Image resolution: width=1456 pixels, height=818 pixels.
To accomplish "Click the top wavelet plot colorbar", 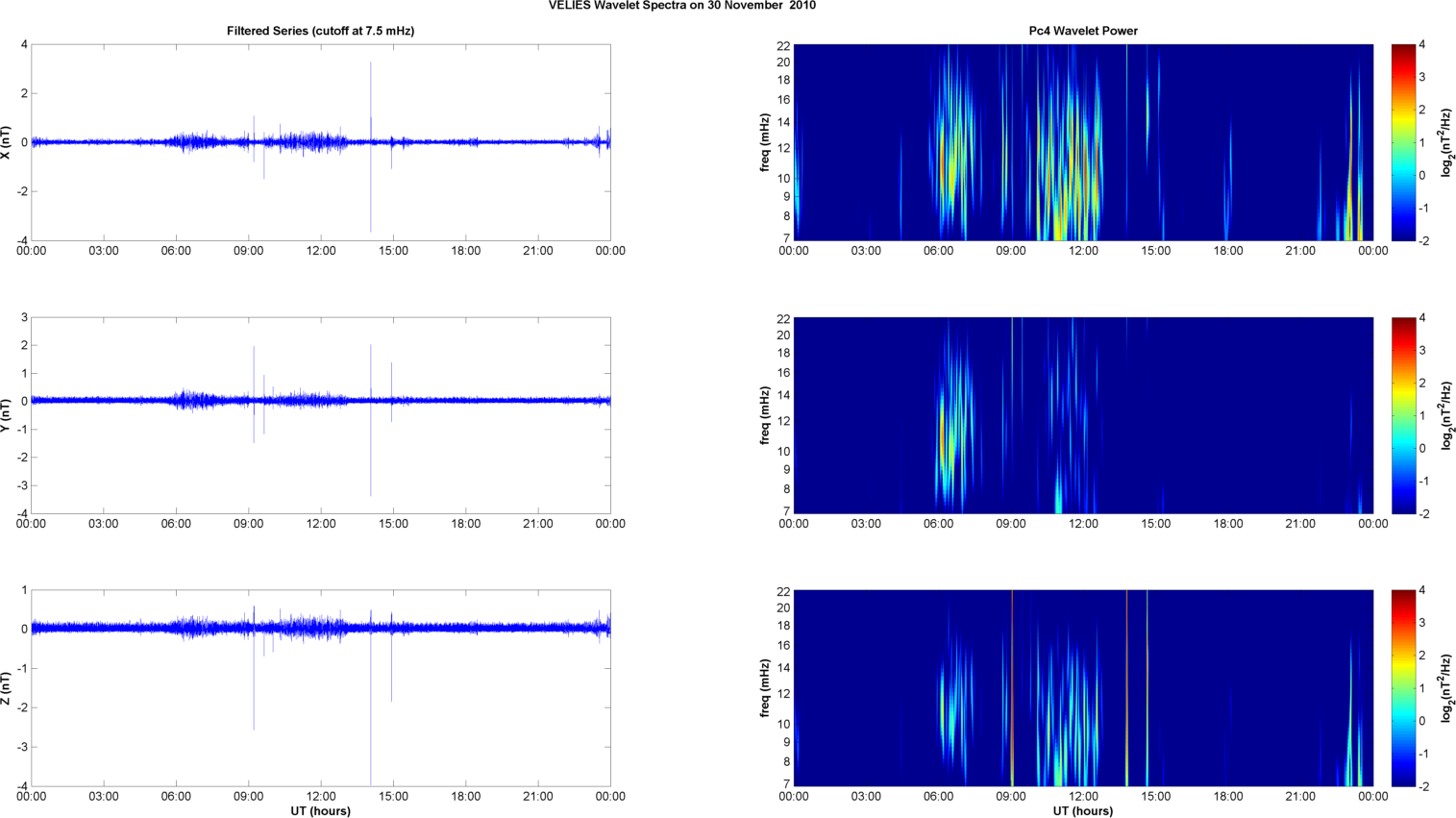I will [x=1403, y=142].
